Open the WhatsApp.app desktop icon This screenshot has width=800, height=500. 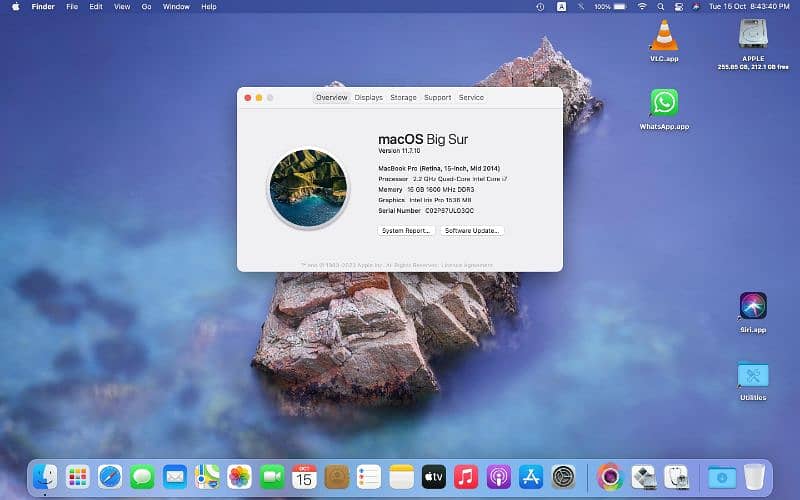click(664, 103)
